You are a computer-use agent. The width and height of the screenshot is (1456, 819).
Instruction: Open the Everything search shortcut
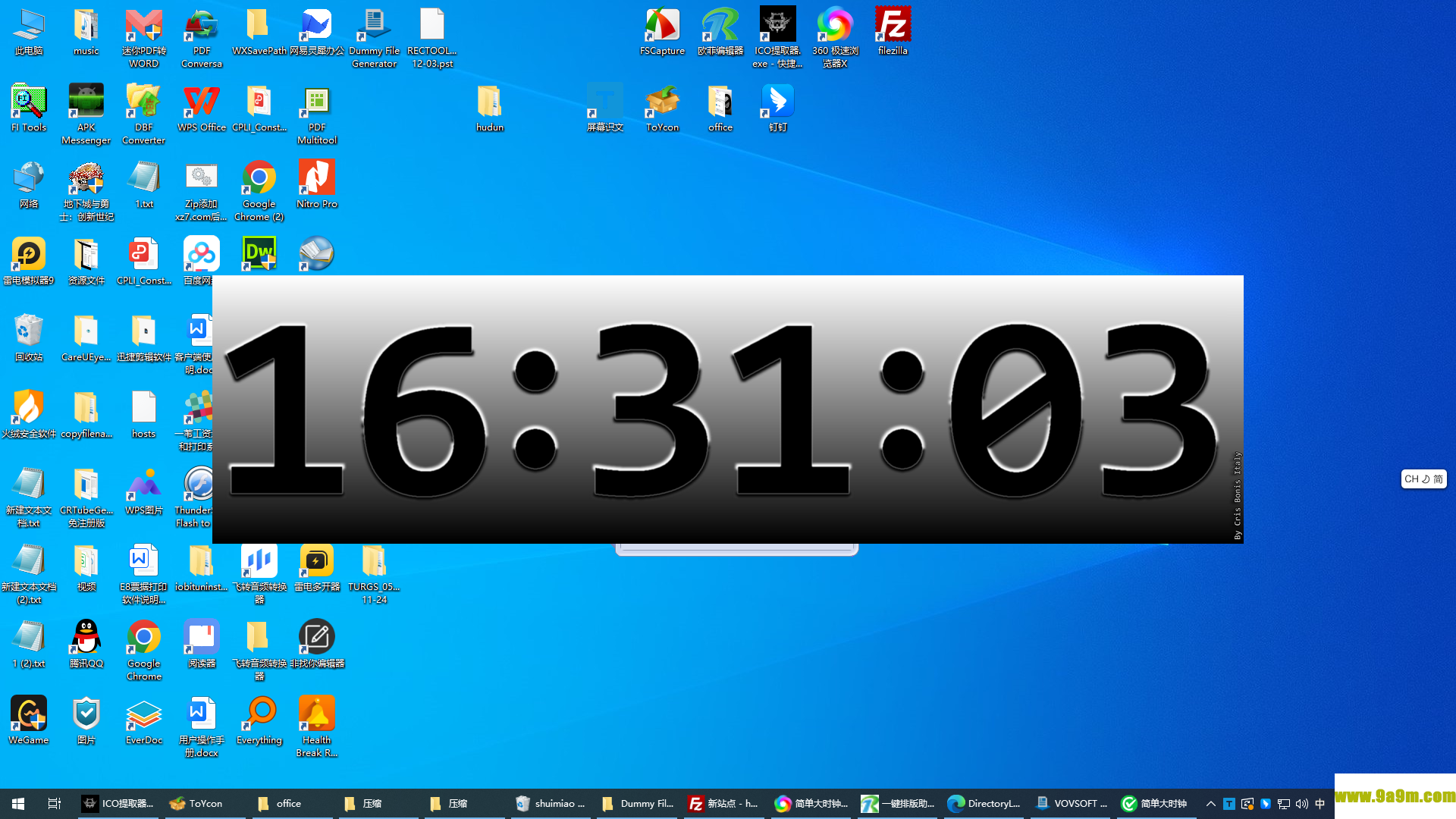tap(259, 721)
